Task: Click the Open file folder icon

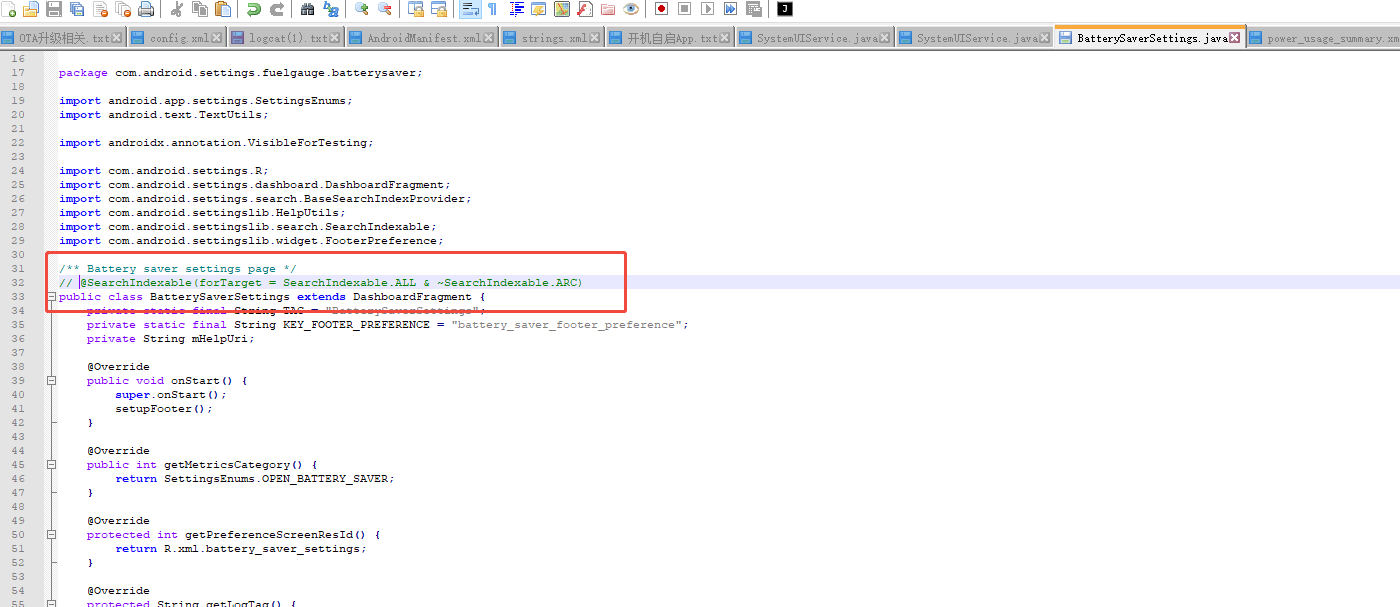Action: pyautogui.click(x=30, y=9)
